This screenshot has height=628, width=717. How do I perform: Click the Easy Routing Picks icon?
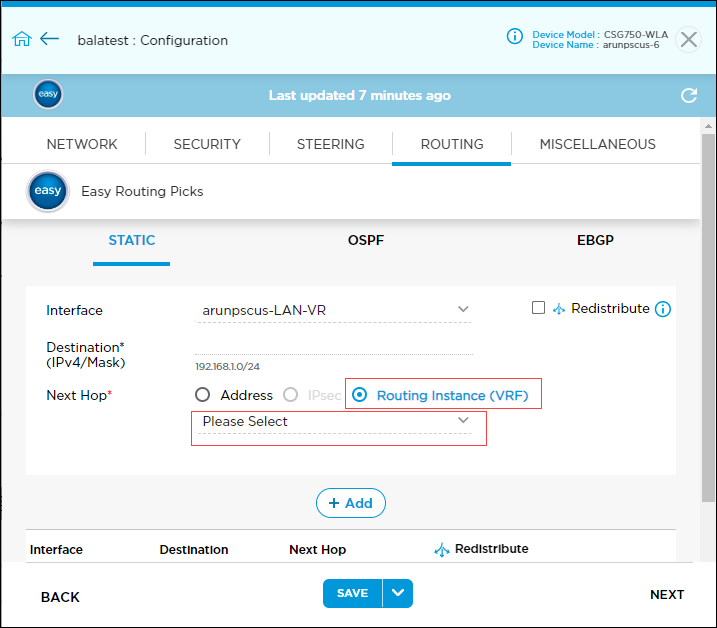point(48,191)
